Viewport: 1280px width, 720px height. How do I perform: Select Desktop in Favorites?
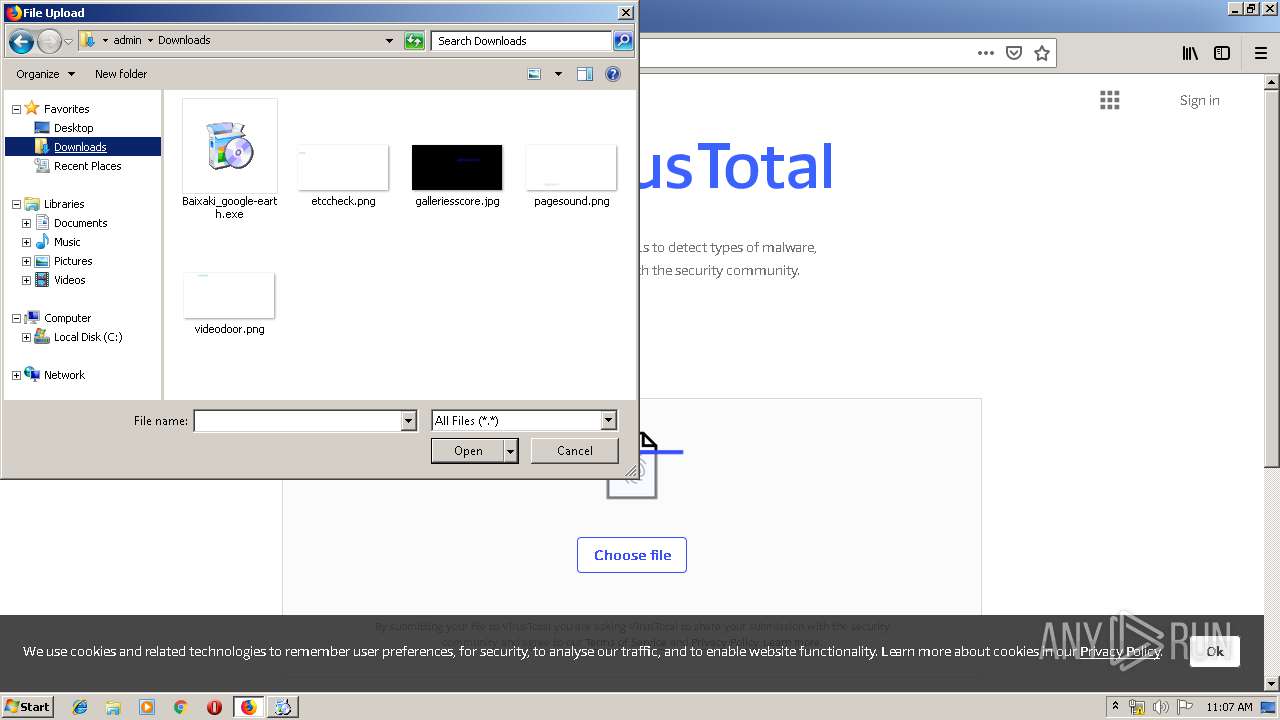pos(73,128)
